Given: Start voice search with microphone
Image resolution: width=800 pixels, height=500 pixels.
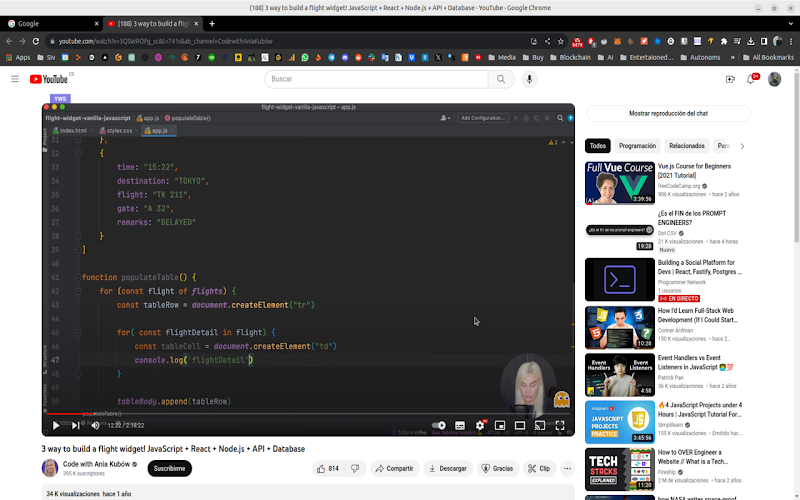Looking at the screenshot, I should (x=529, y=79).
